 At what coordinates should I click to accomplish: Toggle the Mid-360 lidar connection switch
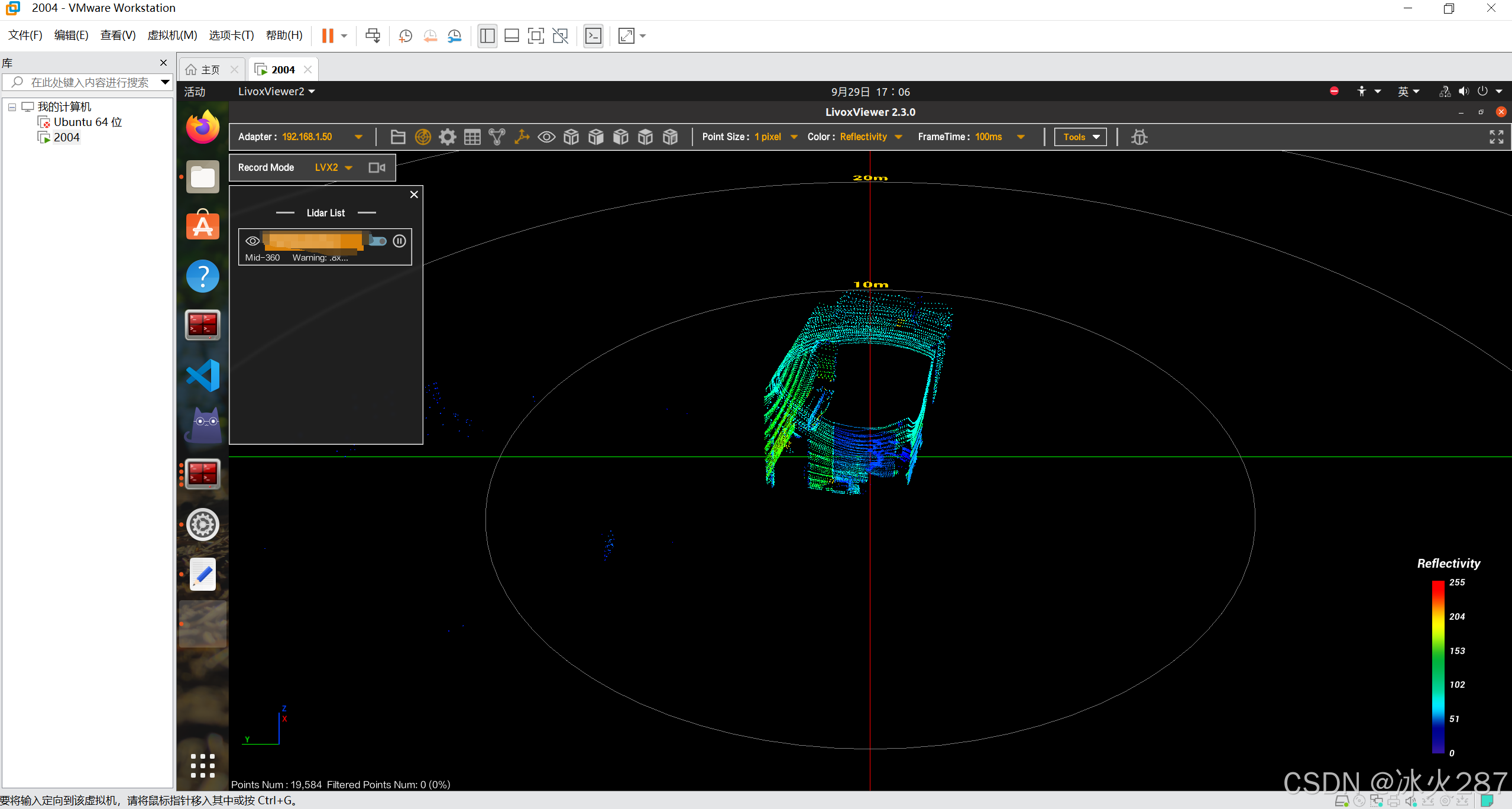(378, 241)
